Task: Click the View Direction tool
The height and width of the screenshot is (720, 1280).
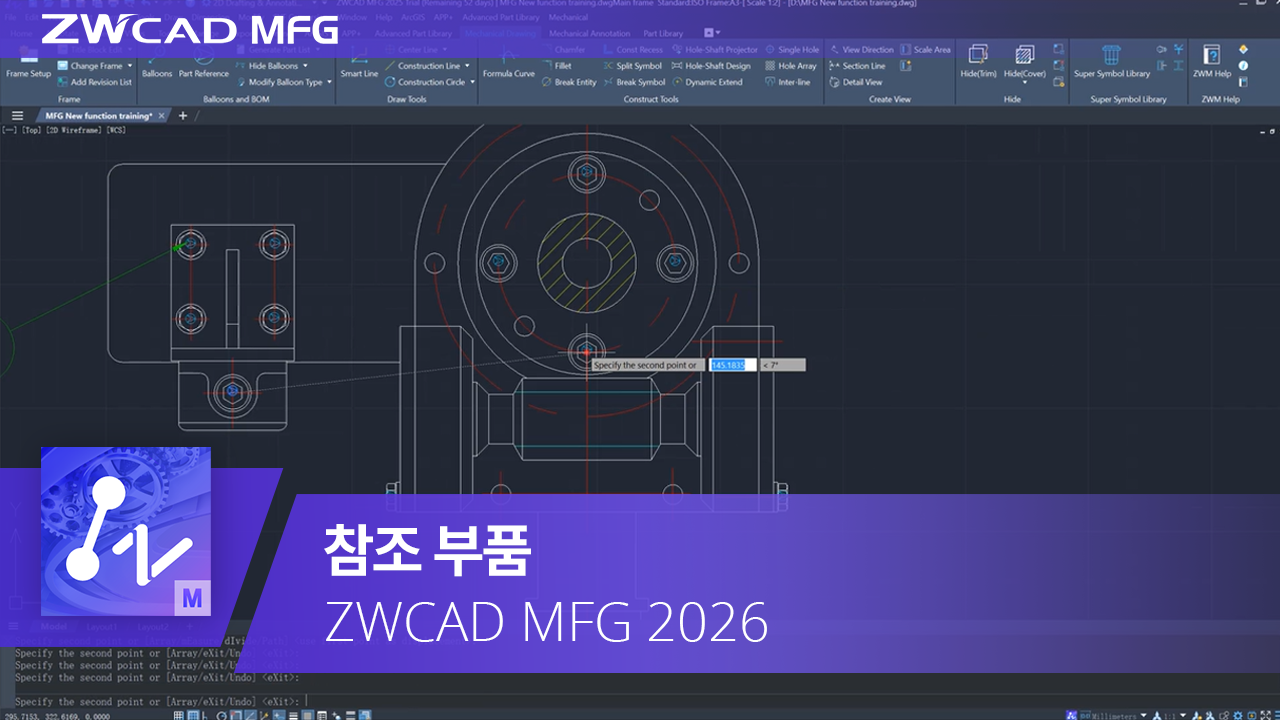Action: tap(861, 50)
